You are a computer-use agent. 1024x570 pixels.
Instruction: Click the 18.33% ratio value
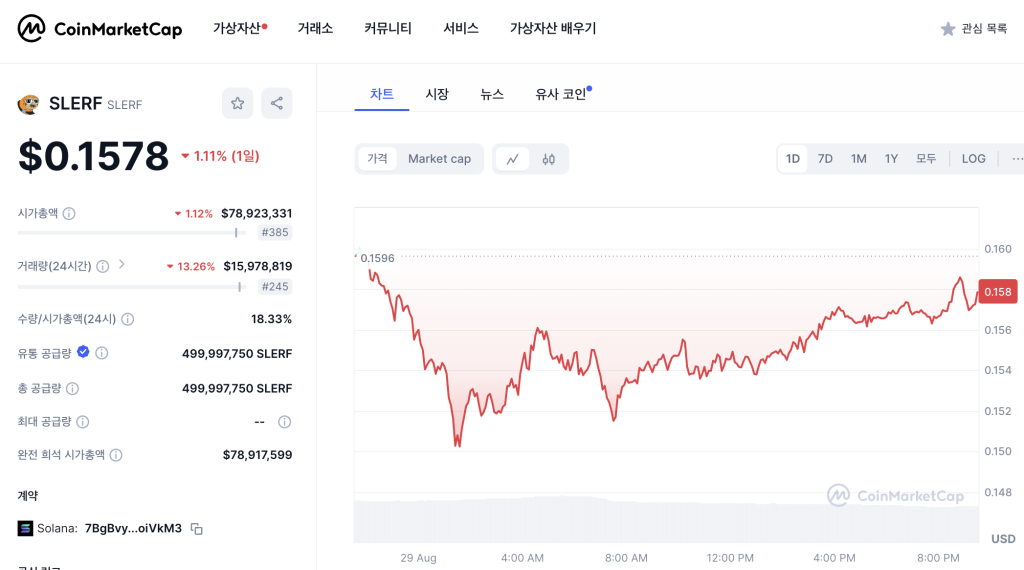(x=272, y=319)
